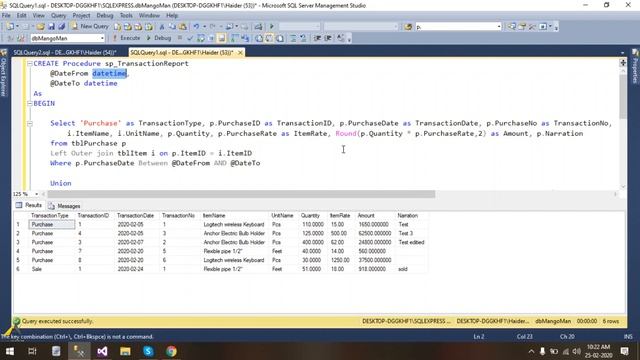Collapse the BEGIN outline block
This screenshot has width=640, height=360.
(30, 103)
